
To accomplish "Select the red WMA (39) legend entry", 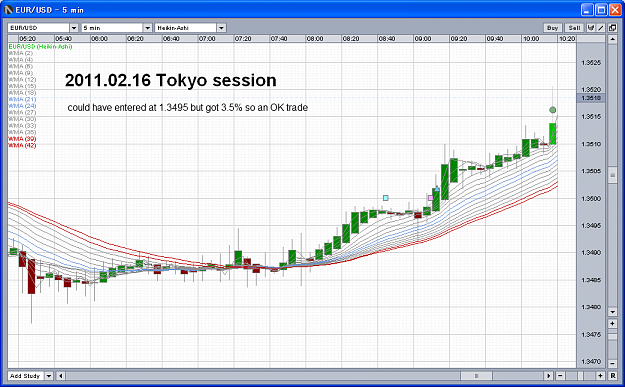I will point(22,139).
